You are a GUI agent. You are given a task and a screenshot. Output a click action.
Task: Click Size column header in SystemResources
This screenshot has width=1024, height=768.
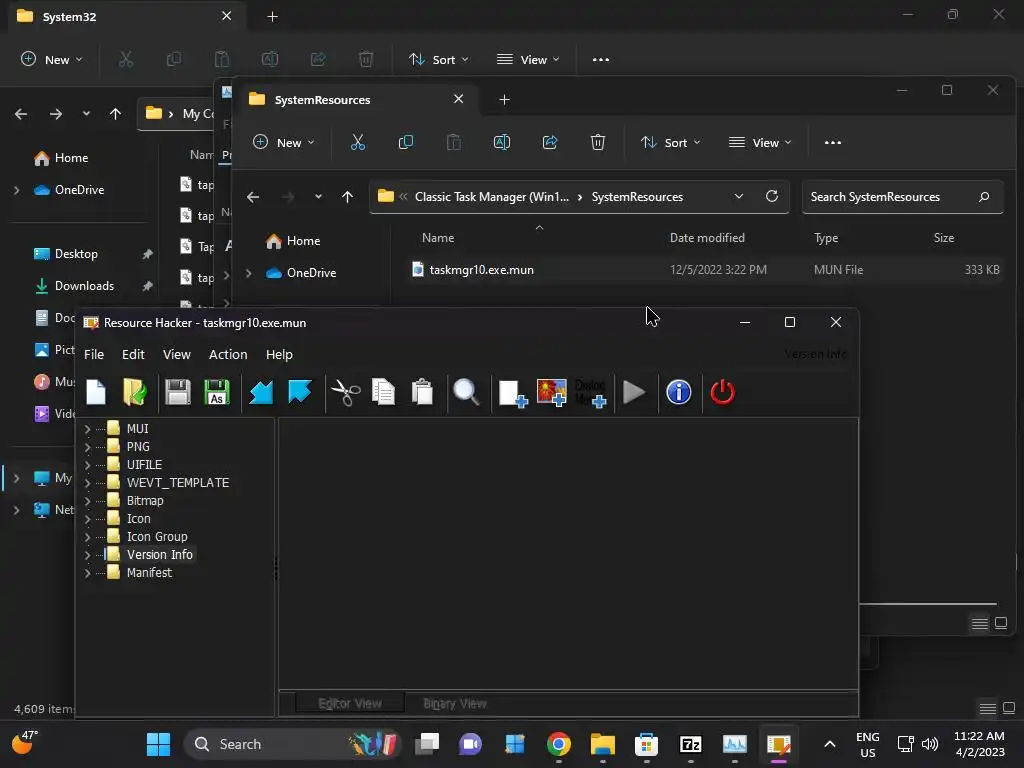tap(944, 238)
